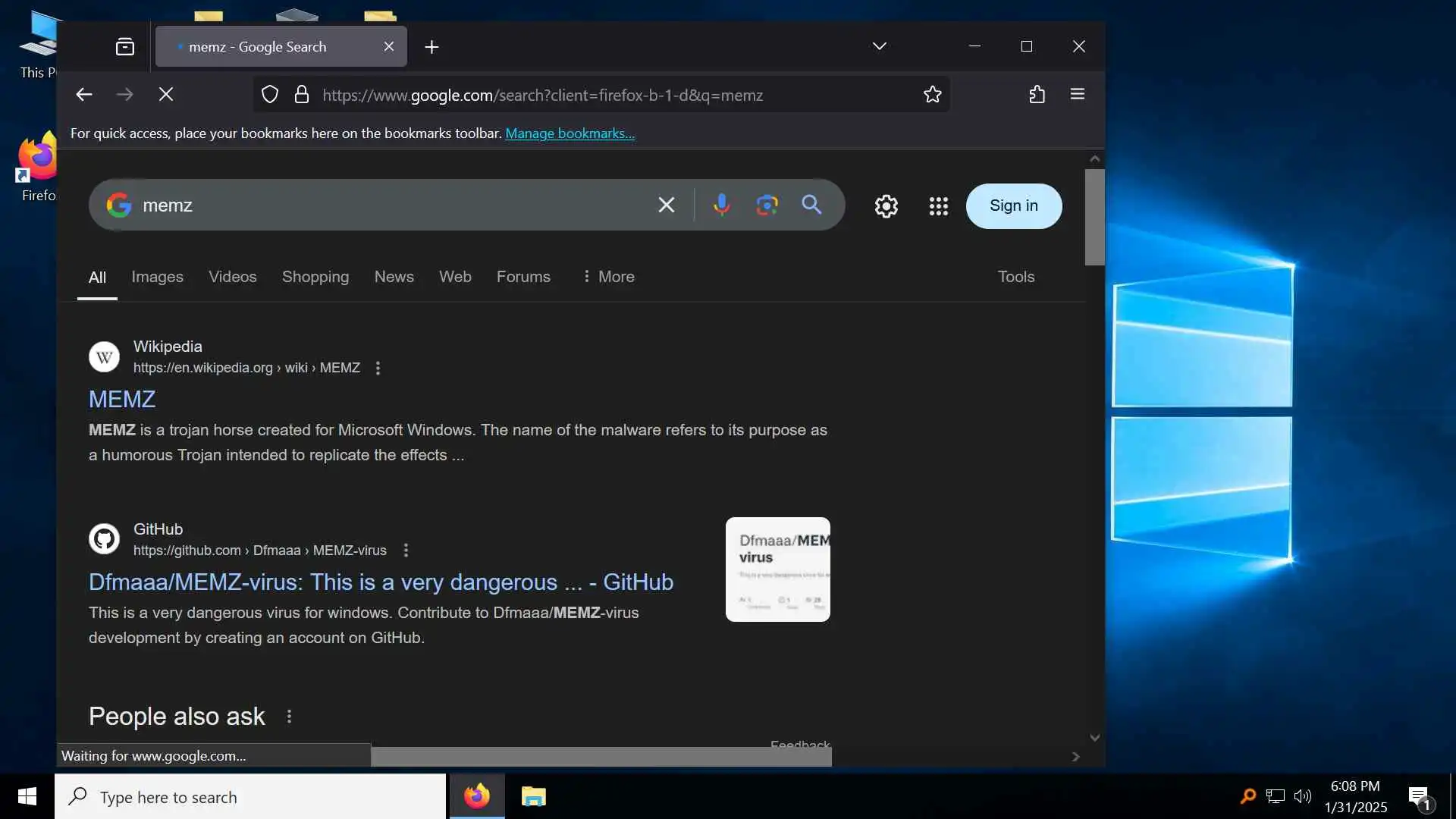Open Firefox extensions puzzle icon
The width and height of the screenshot is (1456, 819).
(1037, 95)
